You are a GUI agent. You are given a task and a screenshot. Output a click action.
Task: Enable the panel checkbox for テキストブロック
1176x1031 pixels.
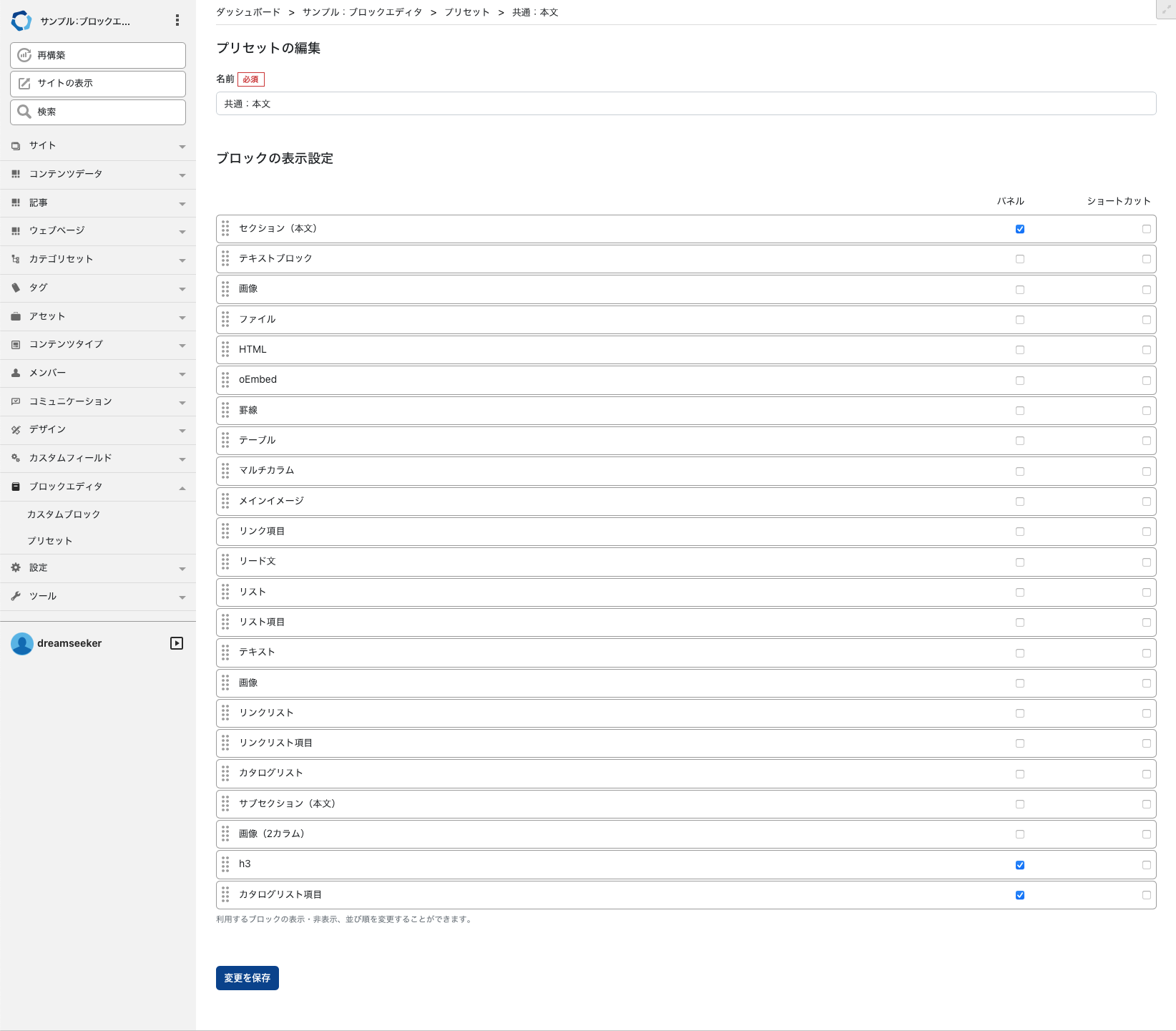coord(1020,259)
